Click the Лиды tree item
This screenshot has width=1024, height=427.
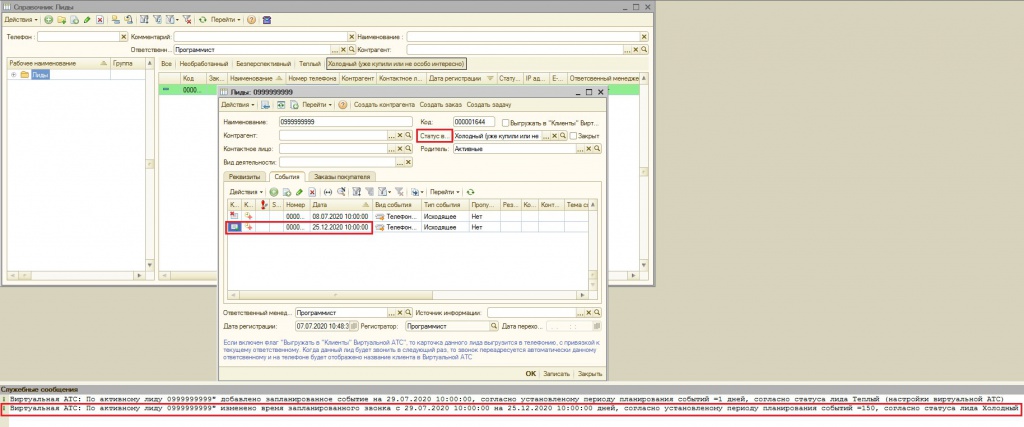(40, 74)
